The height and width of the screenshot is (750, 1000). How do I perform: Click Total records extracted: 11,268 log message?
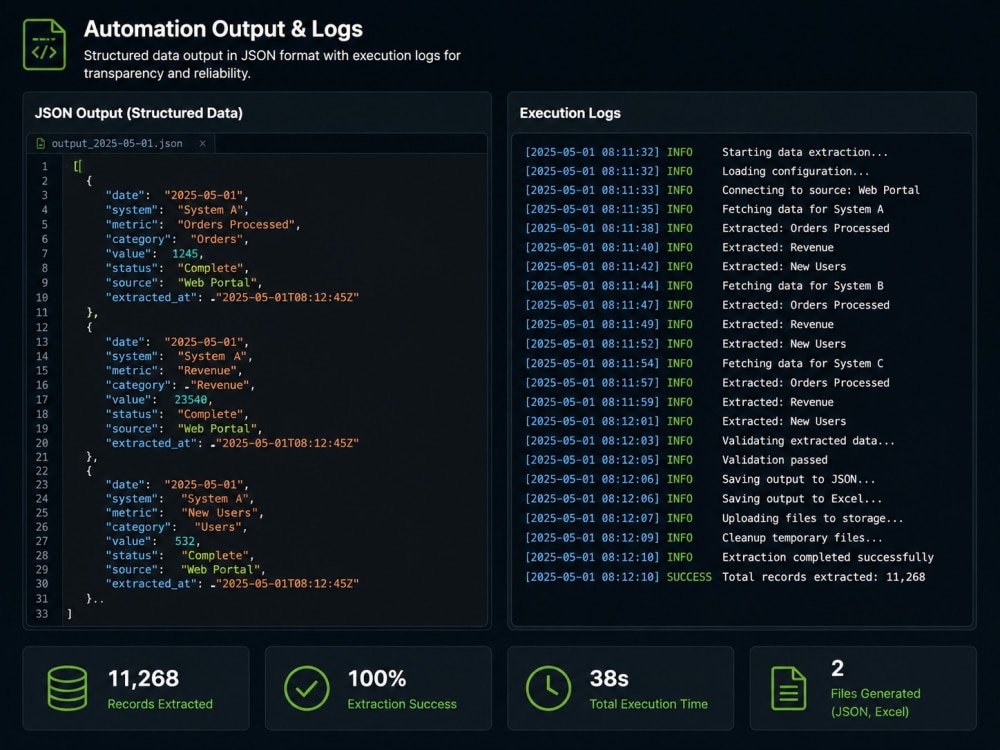pos(823,577)
